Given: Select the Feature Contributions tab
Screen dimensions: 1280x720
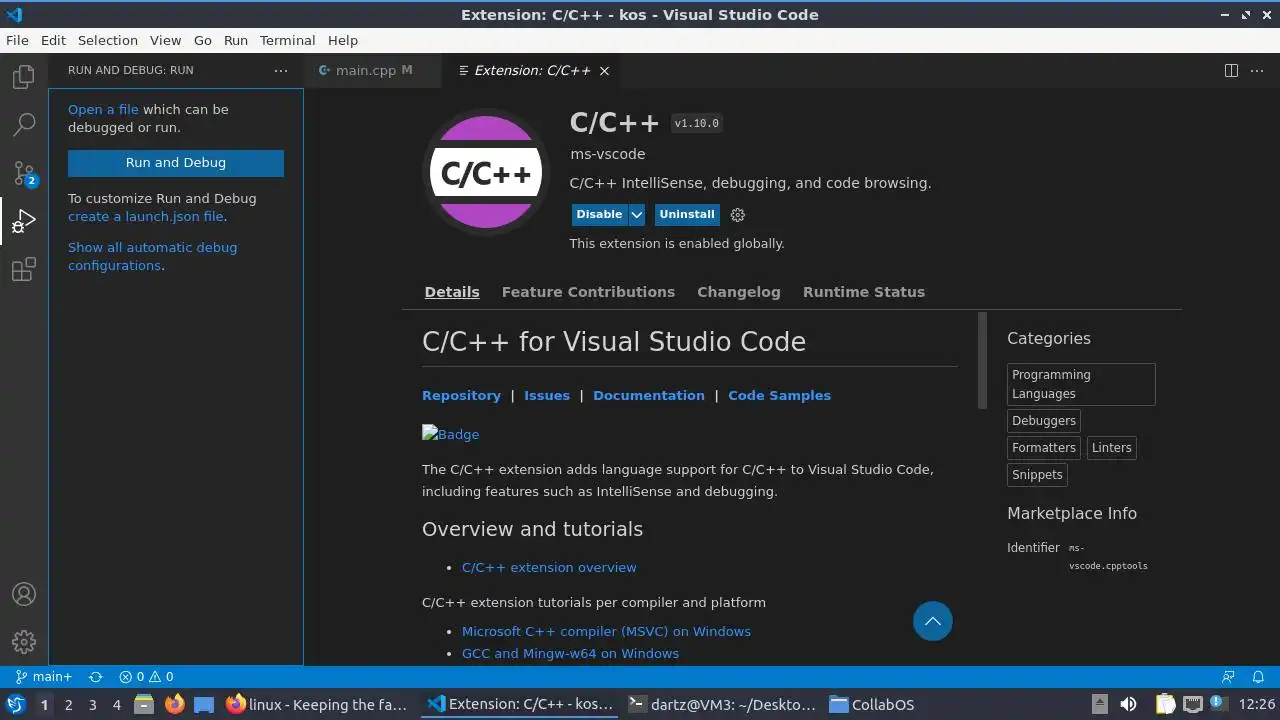Looking at the screenshot, I should [588, 292].
